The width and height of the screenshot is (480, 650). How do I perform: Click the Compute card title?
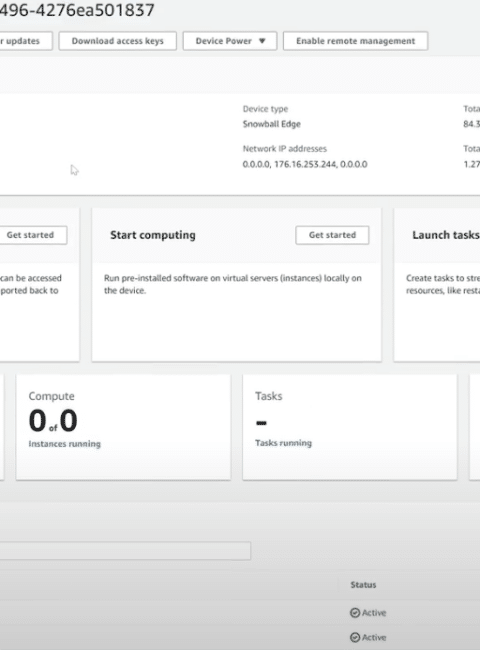coord(51,396)
